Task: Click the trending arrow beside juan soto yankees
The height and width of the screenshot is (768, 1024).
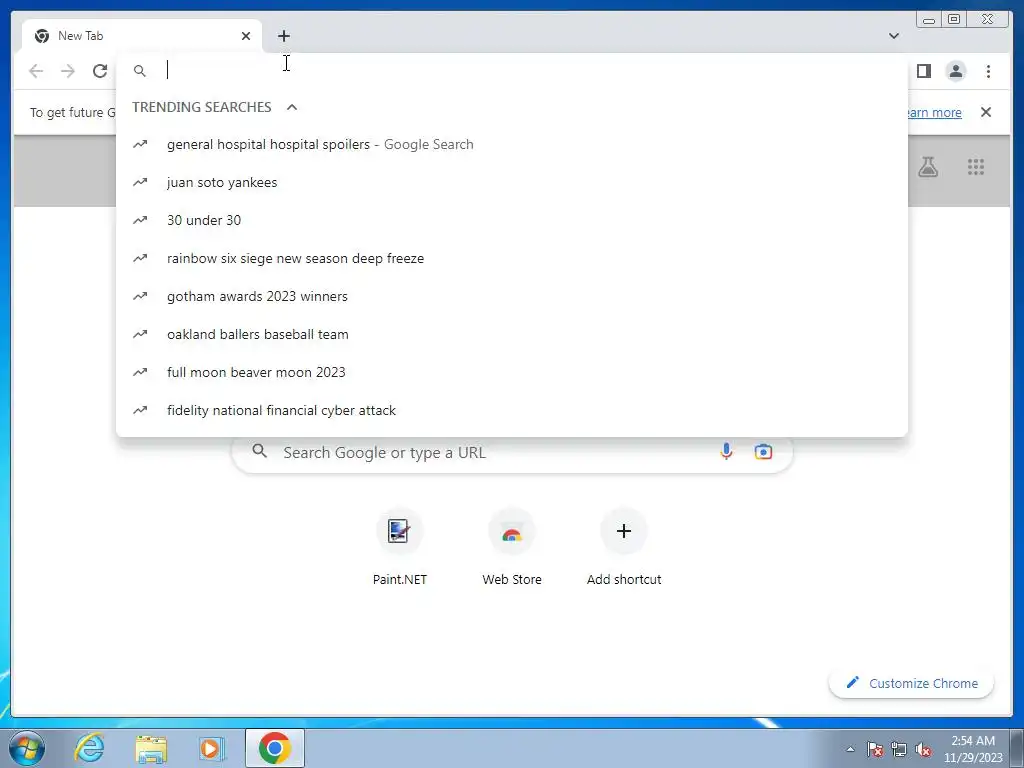Action: (140, 182)
